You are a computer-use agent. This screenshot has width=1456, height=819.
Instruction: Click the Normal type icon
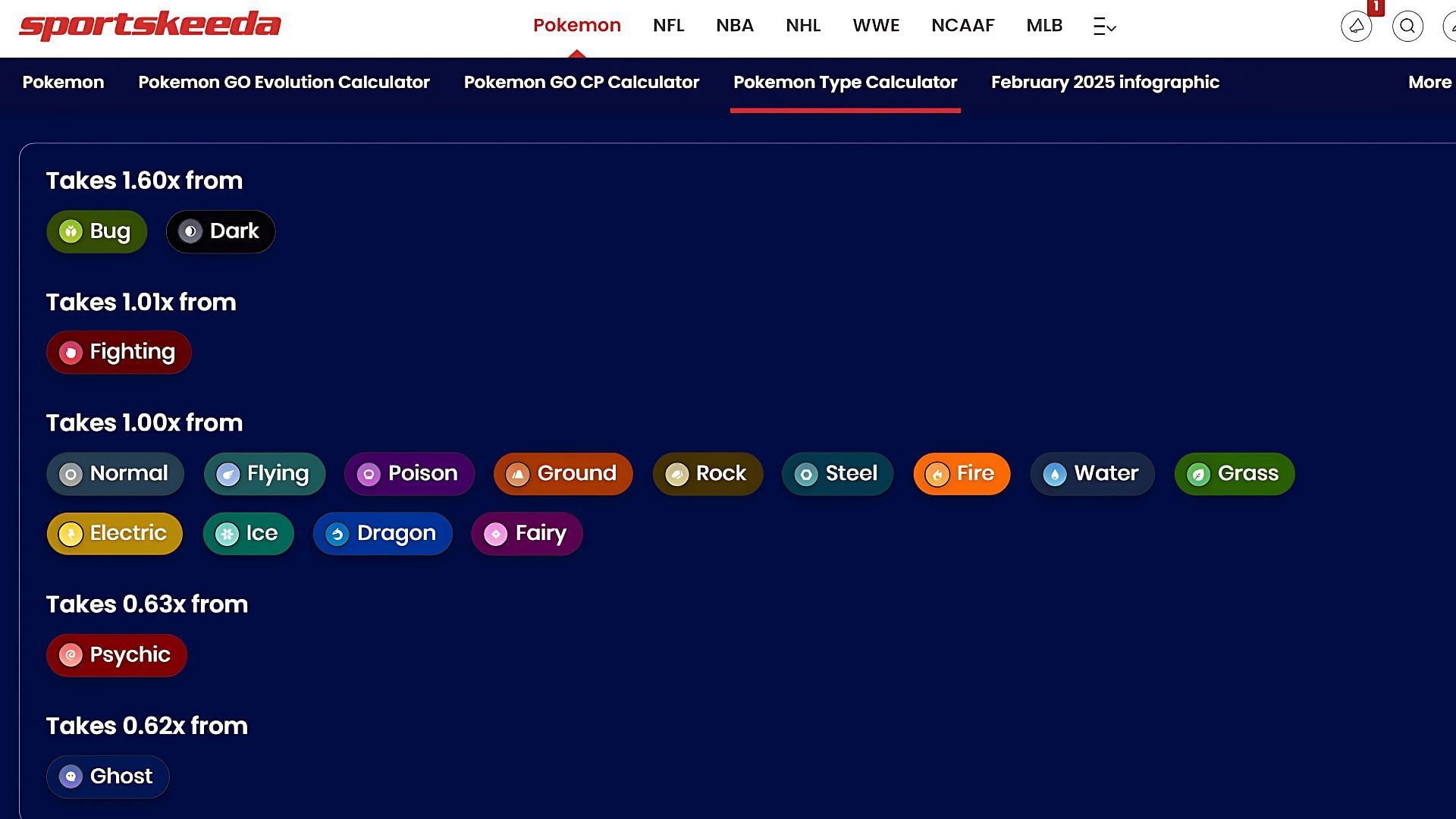tap(71, 475)
